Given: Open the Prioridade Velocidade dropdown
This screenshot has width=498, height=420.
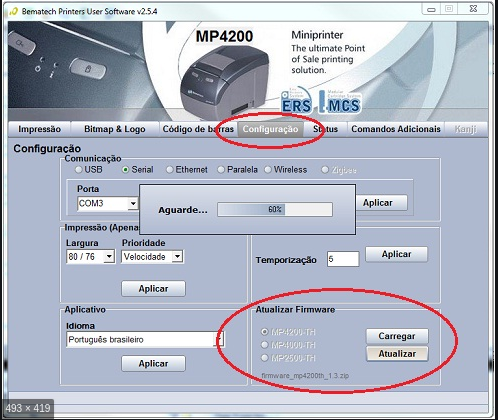Looking at the screenshot, I should 177,256.
